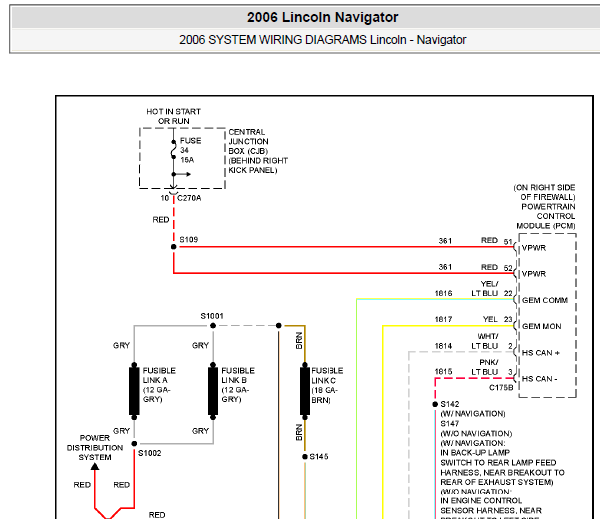
Task: Click the "GEM COMM" pin label
Action: click(545, 300)
